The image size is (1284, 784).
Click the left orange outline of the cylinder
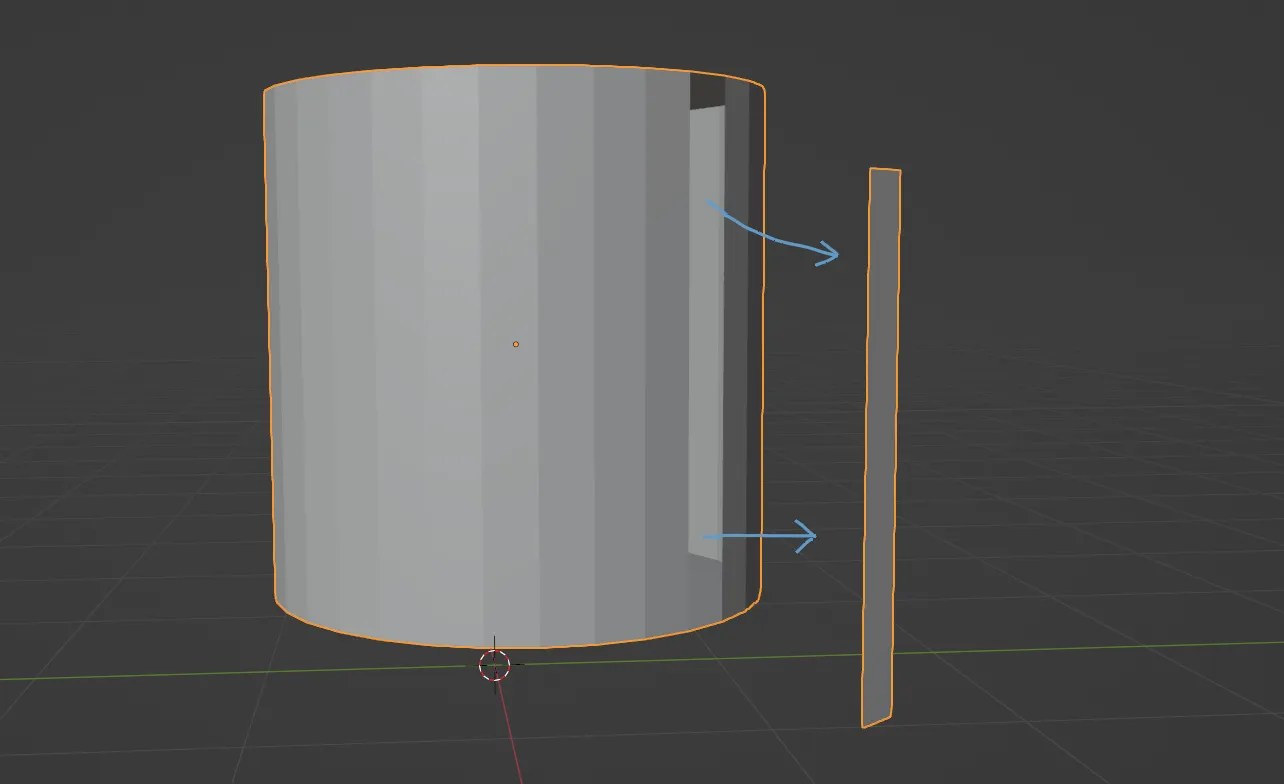[x=267, y=350]
